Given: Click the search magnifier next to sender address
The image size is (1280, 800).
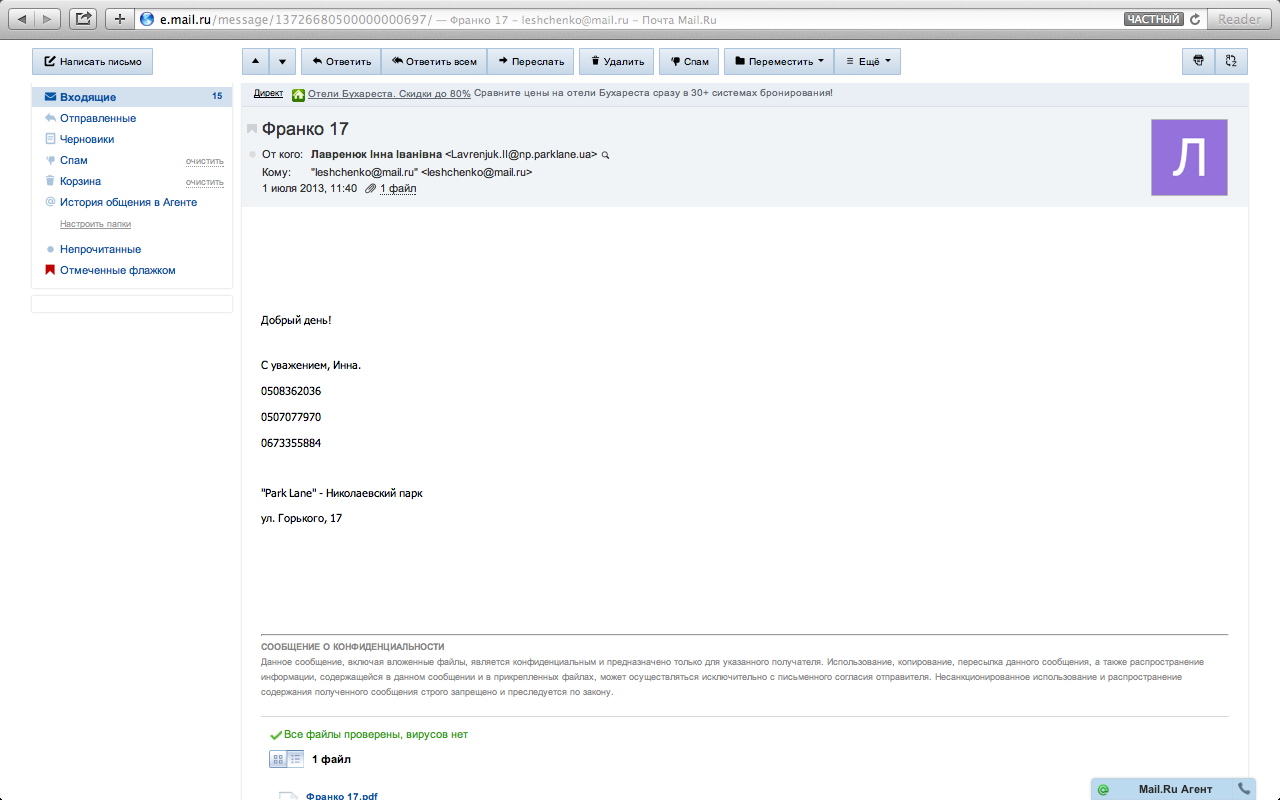Looking at the screenshot, I should click(x=605, y=155).
